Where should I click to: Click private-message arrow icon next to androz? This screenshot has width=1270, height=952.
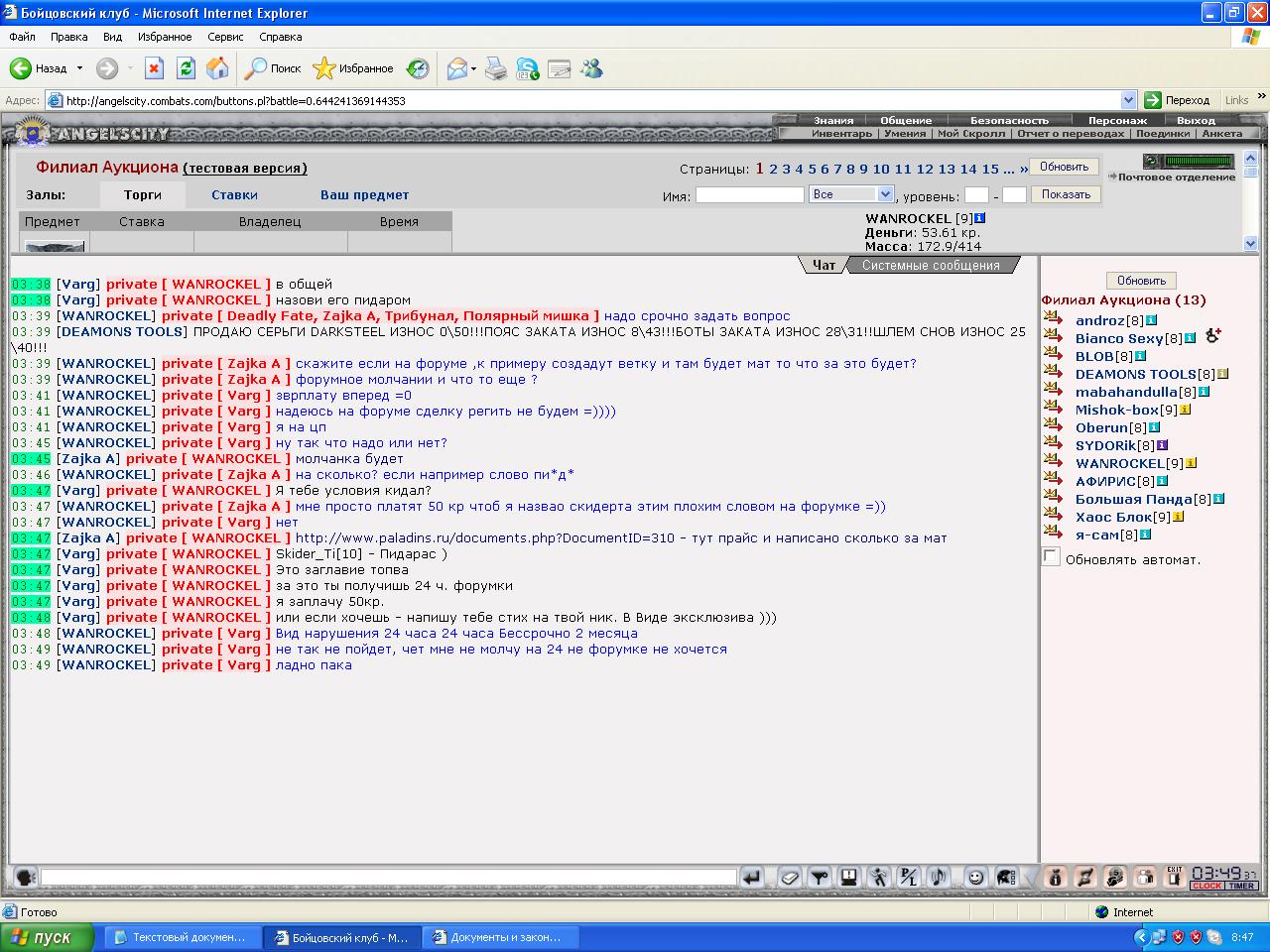[x=1053, y=319]
